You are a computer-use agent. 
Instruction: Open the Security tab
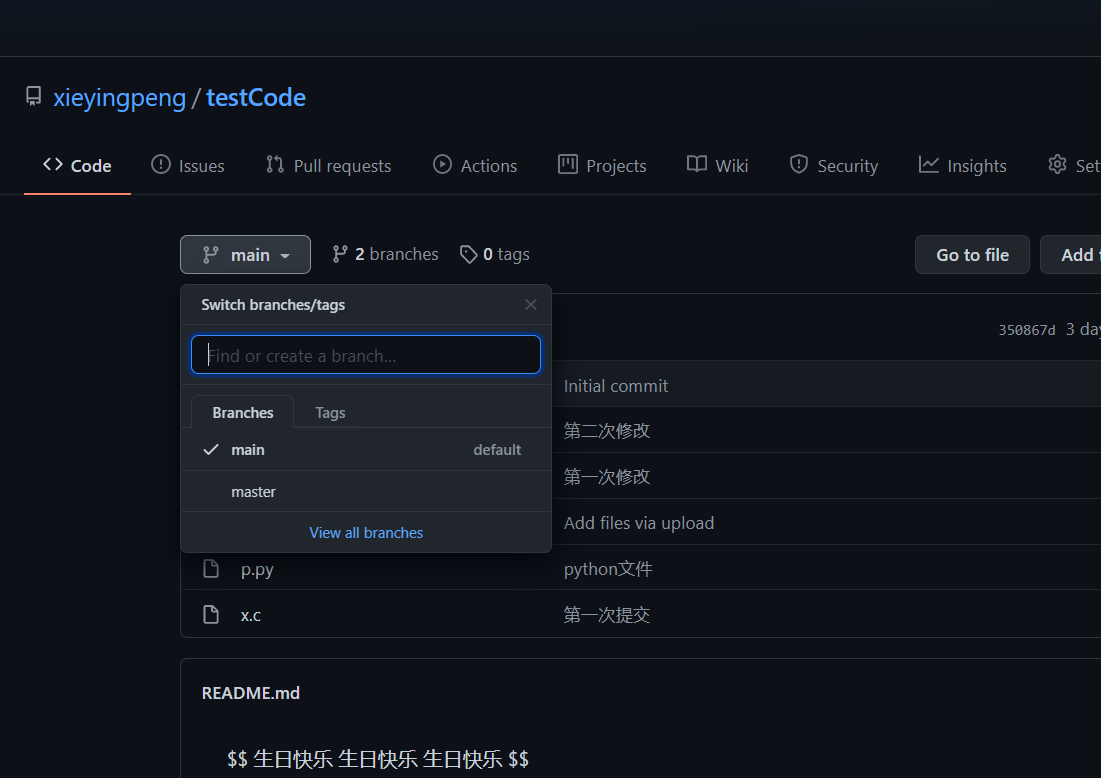[833, 166]
